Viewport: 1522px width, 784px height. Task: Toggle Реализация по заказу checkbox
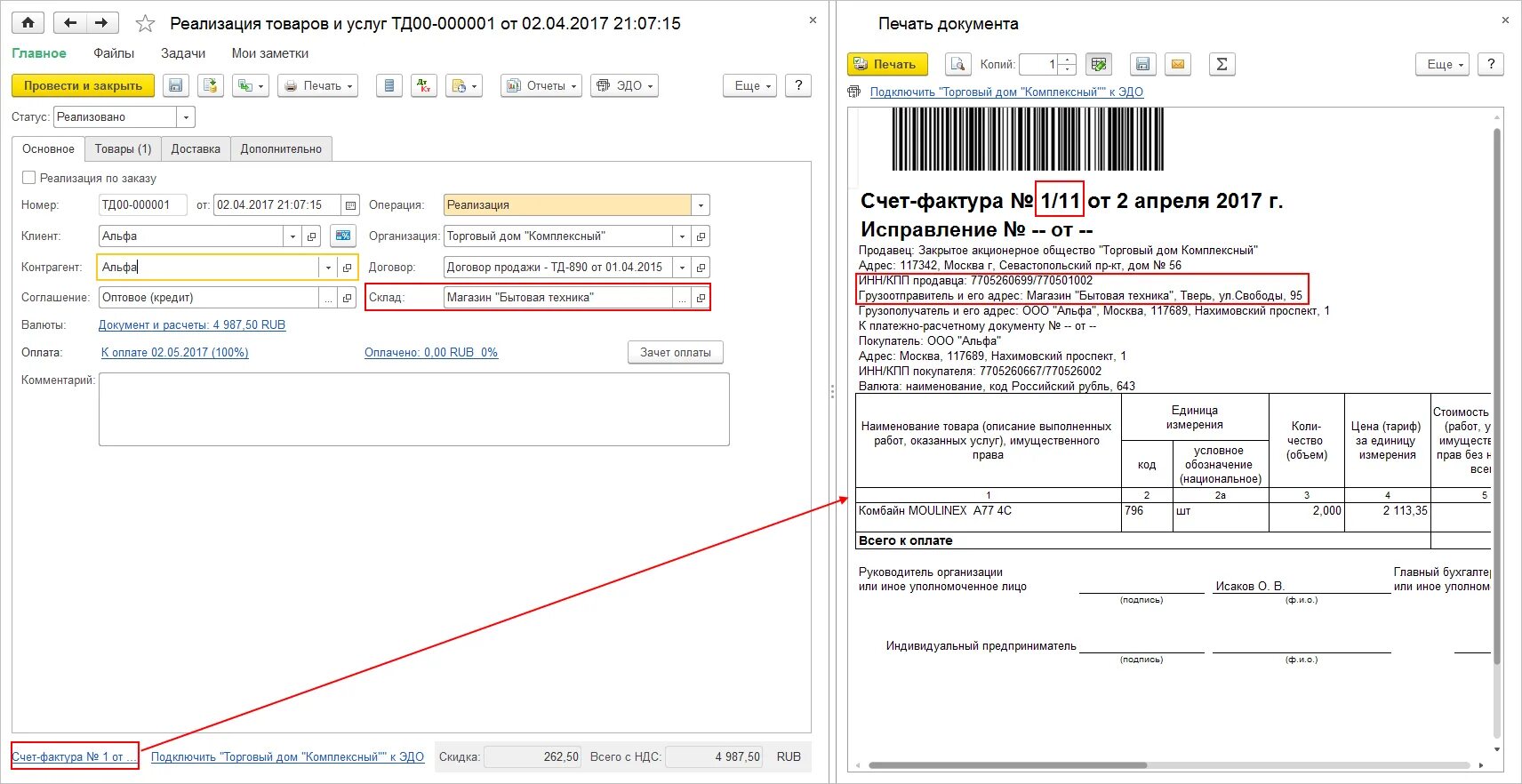28,178
